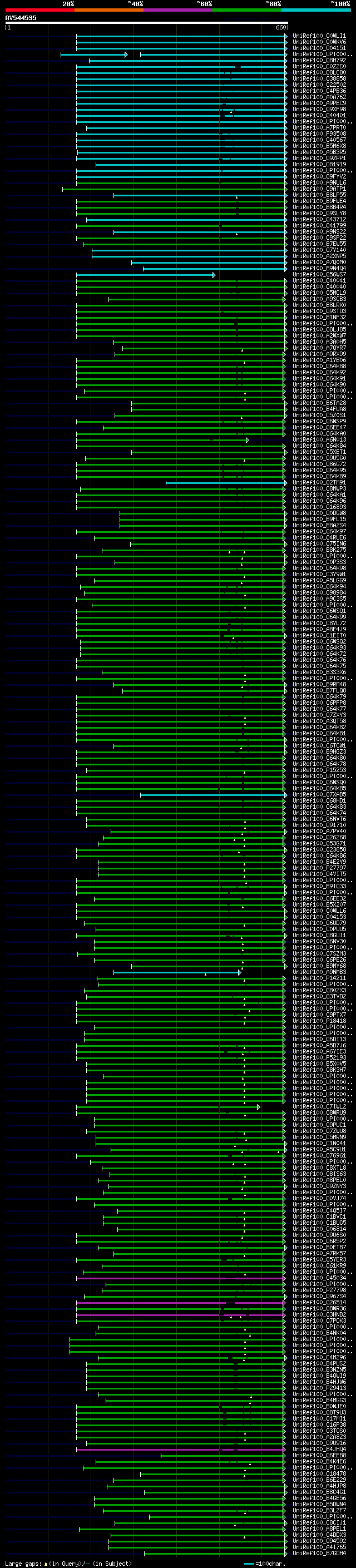Click the label UniRef100_B4JHQ4
This screenshot has height=1568, width=356.
[319, 1450]
